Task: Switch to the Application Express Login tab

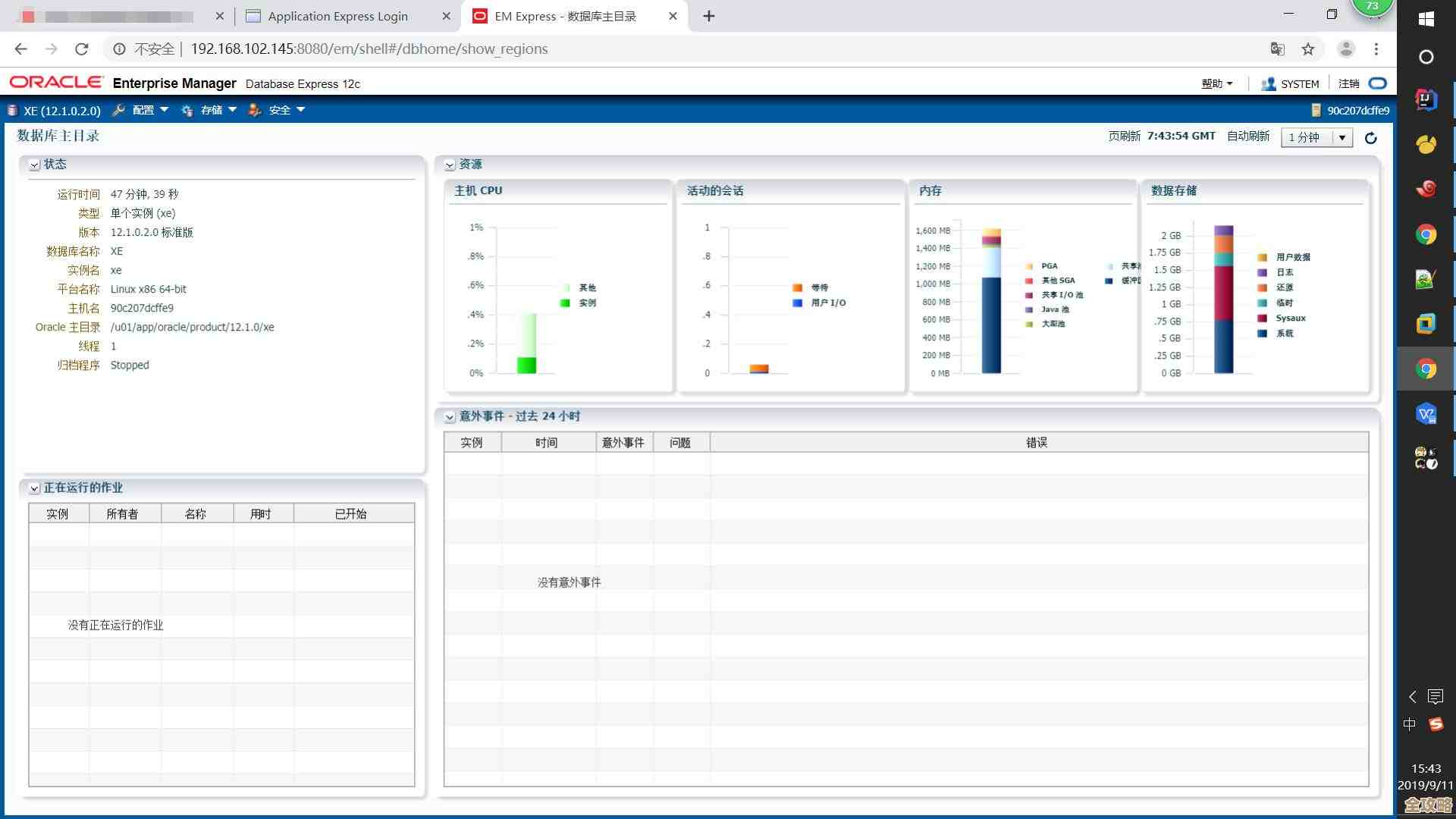Action: click(x=336, y=16)
